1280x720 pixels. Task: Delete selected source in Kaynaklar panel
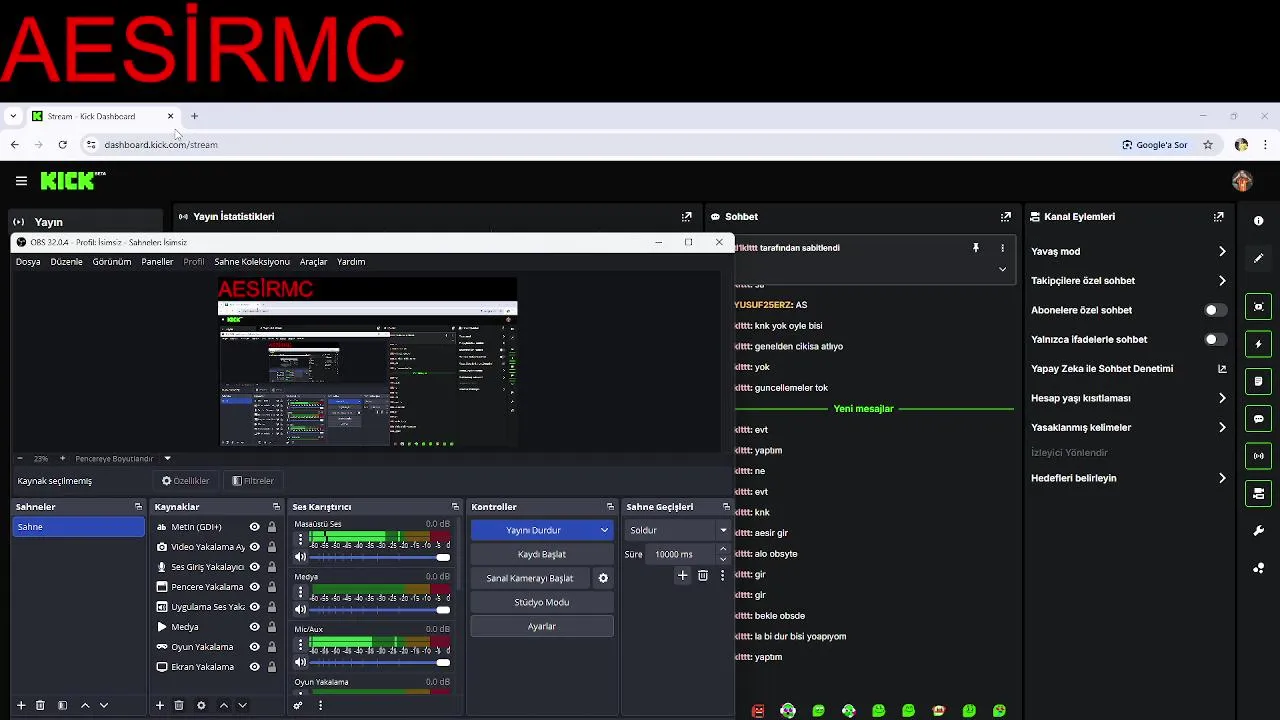pyautogui.click(x=179, y=706)
